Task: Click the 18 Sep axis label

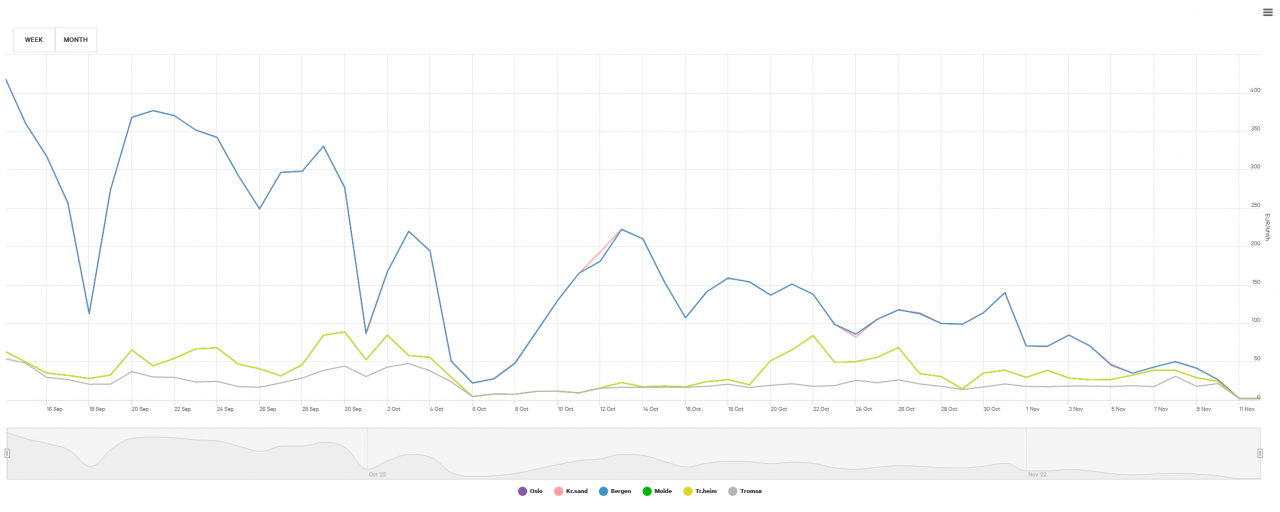Action: pyautogui.click(x=97, y=409)
